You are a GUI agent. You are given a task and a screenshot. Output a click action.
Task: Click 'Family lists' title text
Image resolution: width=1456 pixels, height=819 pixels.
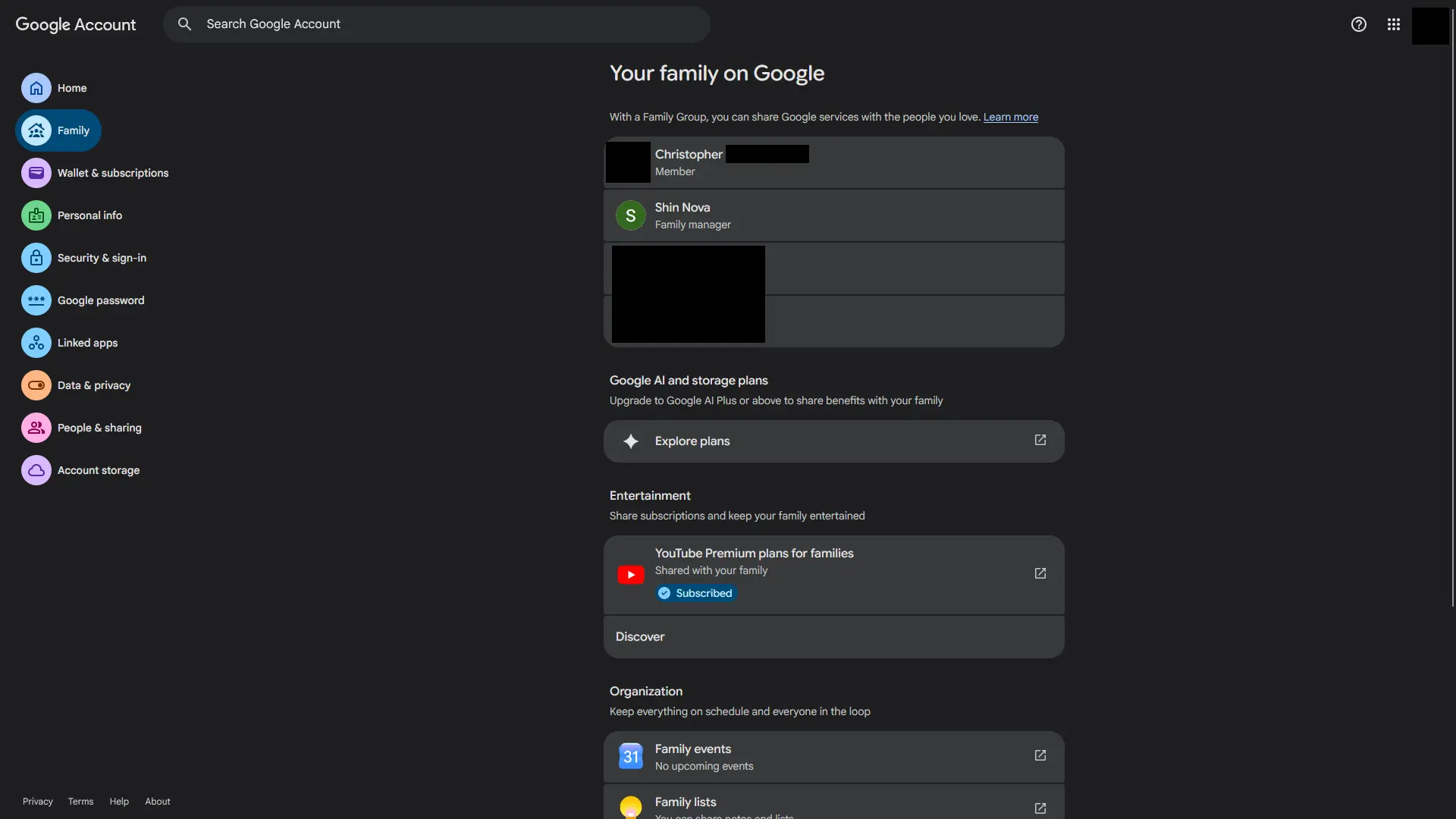click(686, 802)
